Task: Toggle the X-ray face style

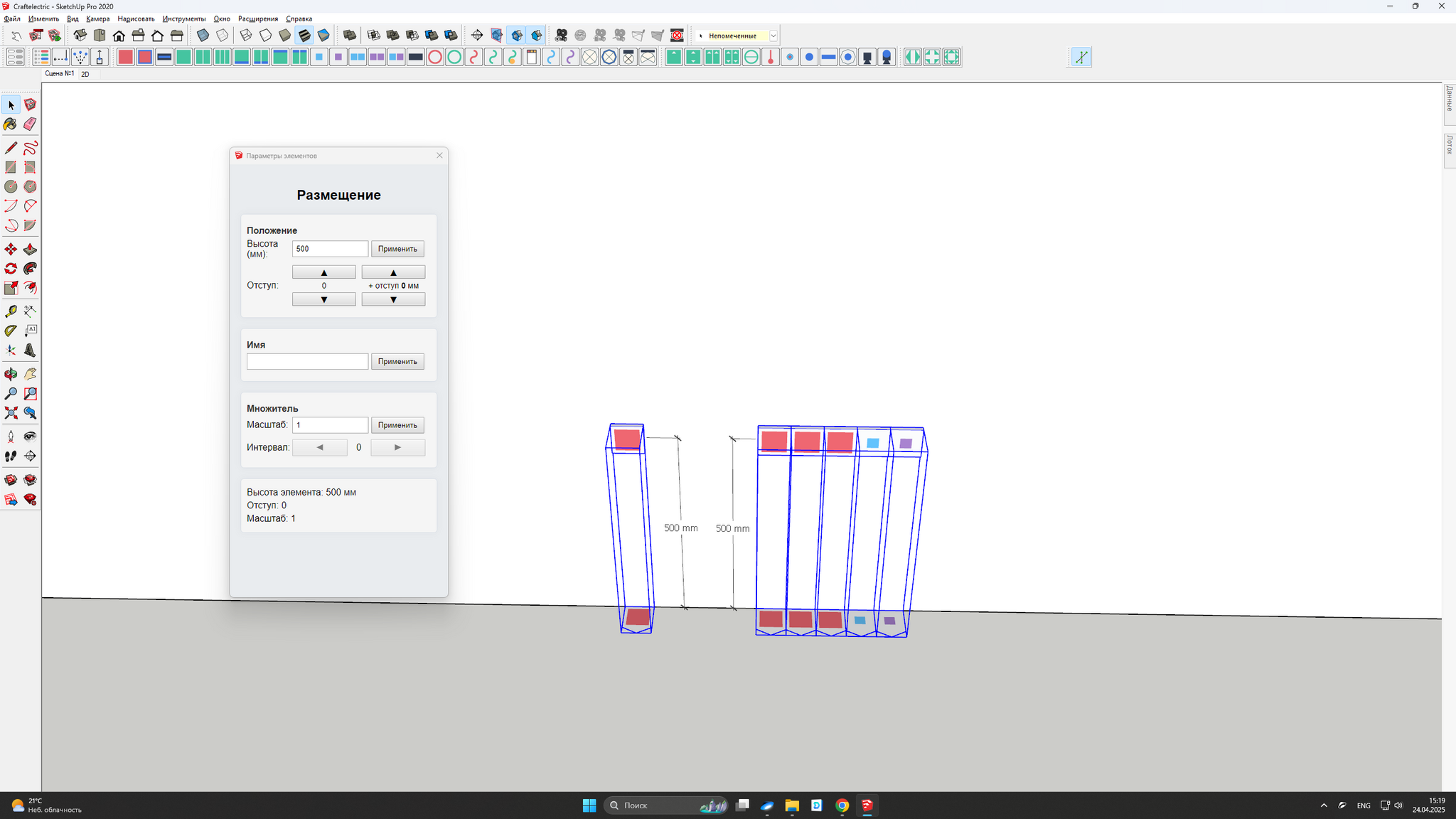Action: pos(203,36)
